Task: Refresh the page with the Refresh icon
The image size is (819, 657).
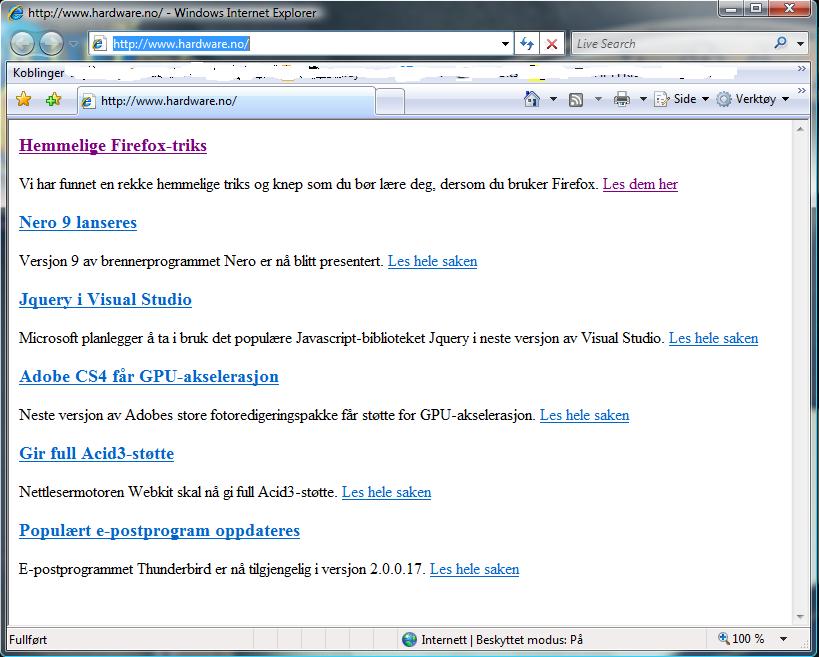Action: pos(526,44)
